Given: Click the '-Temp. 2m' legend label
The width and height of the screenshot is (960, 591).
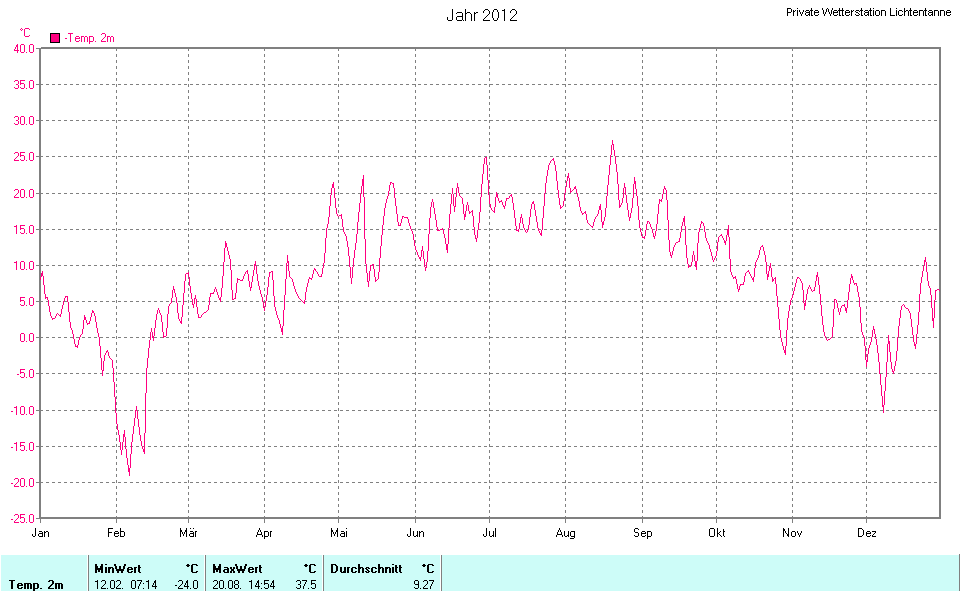Looking at the screenshot, I should 90,38.
